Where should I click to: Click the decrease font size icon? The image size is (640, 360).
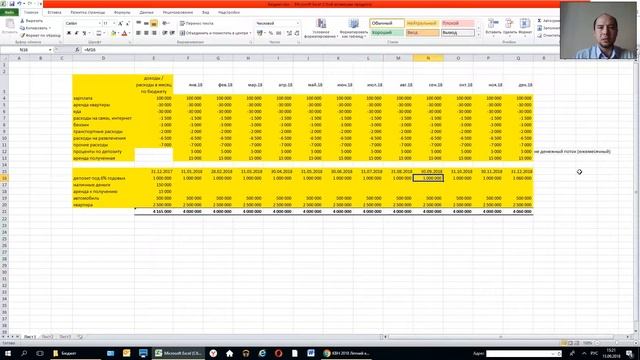(x=128, y=24)
